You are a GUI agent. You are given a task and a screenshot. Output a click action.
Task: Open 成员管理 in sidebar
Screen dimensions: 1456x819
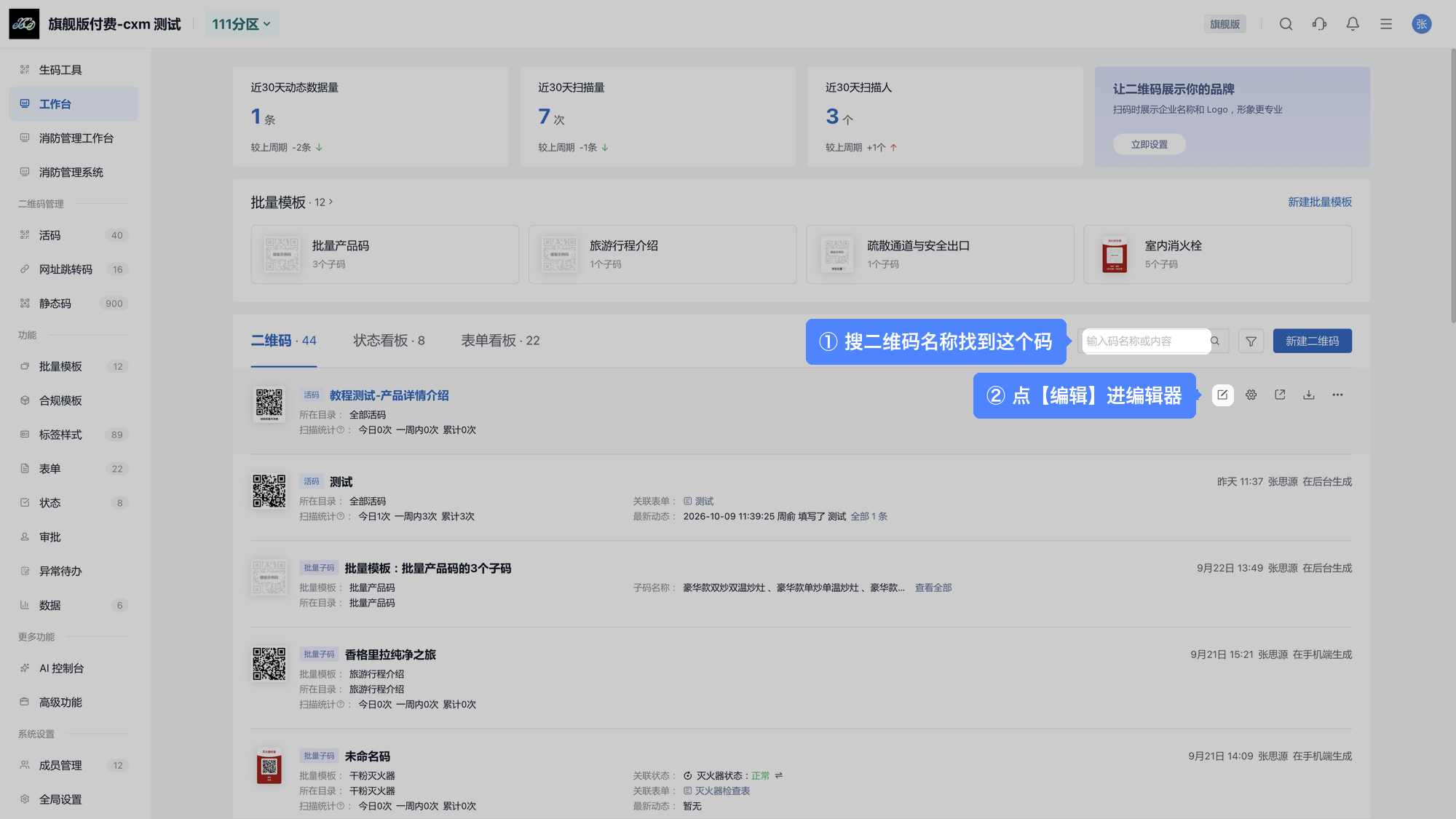pyautogui.click(x=73, y=765)
